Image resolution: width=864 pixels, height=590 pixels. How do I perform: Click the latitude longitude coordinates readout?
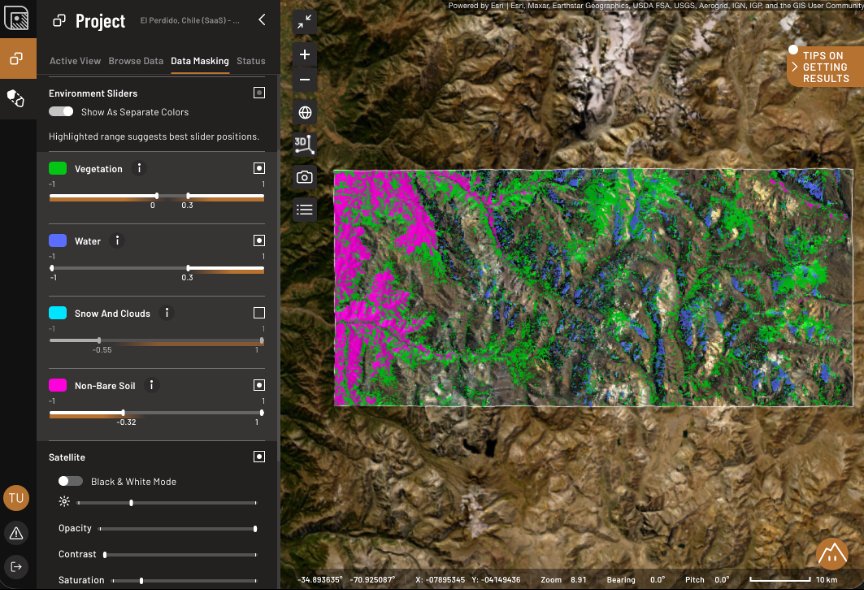coord(346,580)
